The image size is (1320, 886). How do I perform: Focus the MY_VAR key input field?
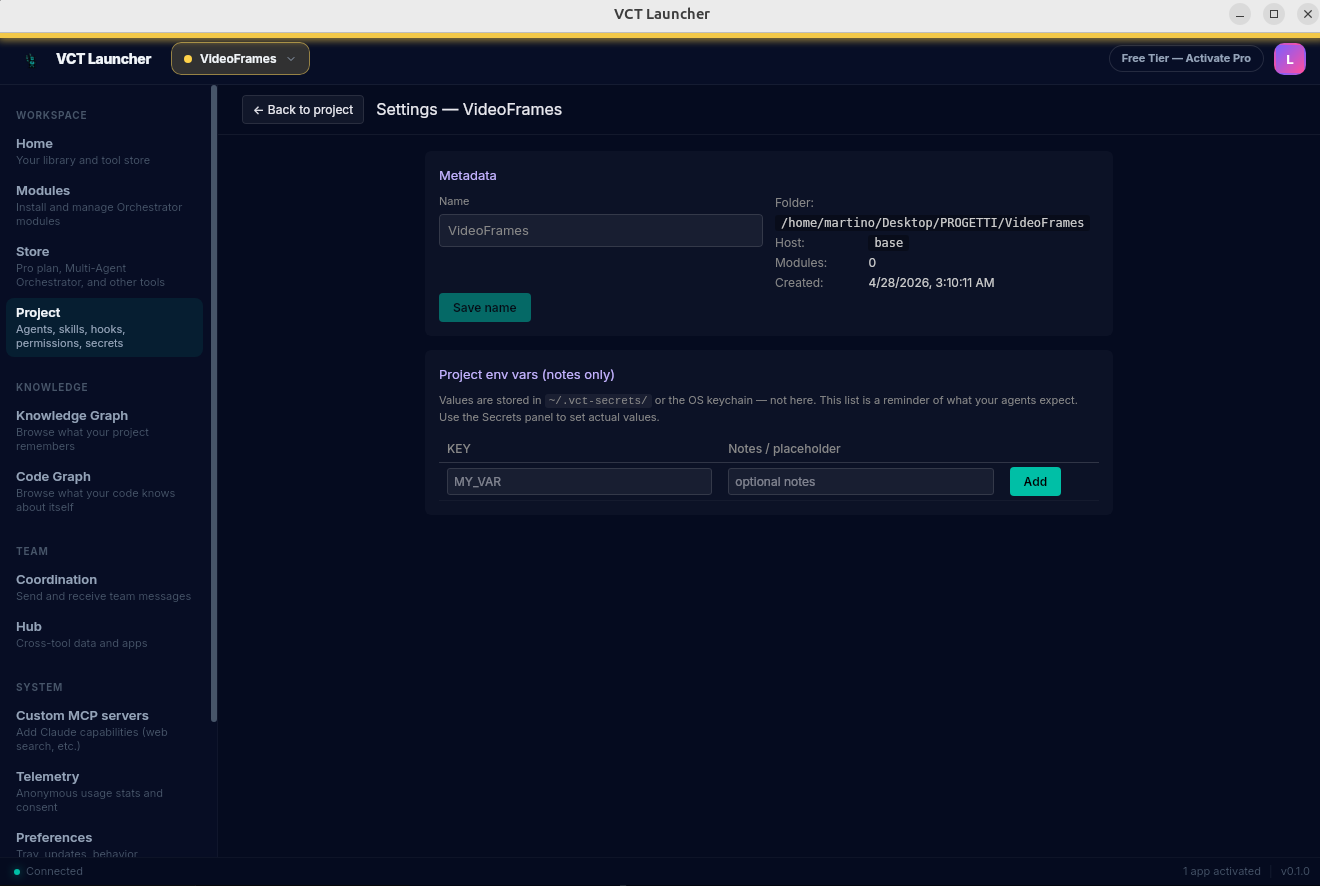[x=579, y=482]
